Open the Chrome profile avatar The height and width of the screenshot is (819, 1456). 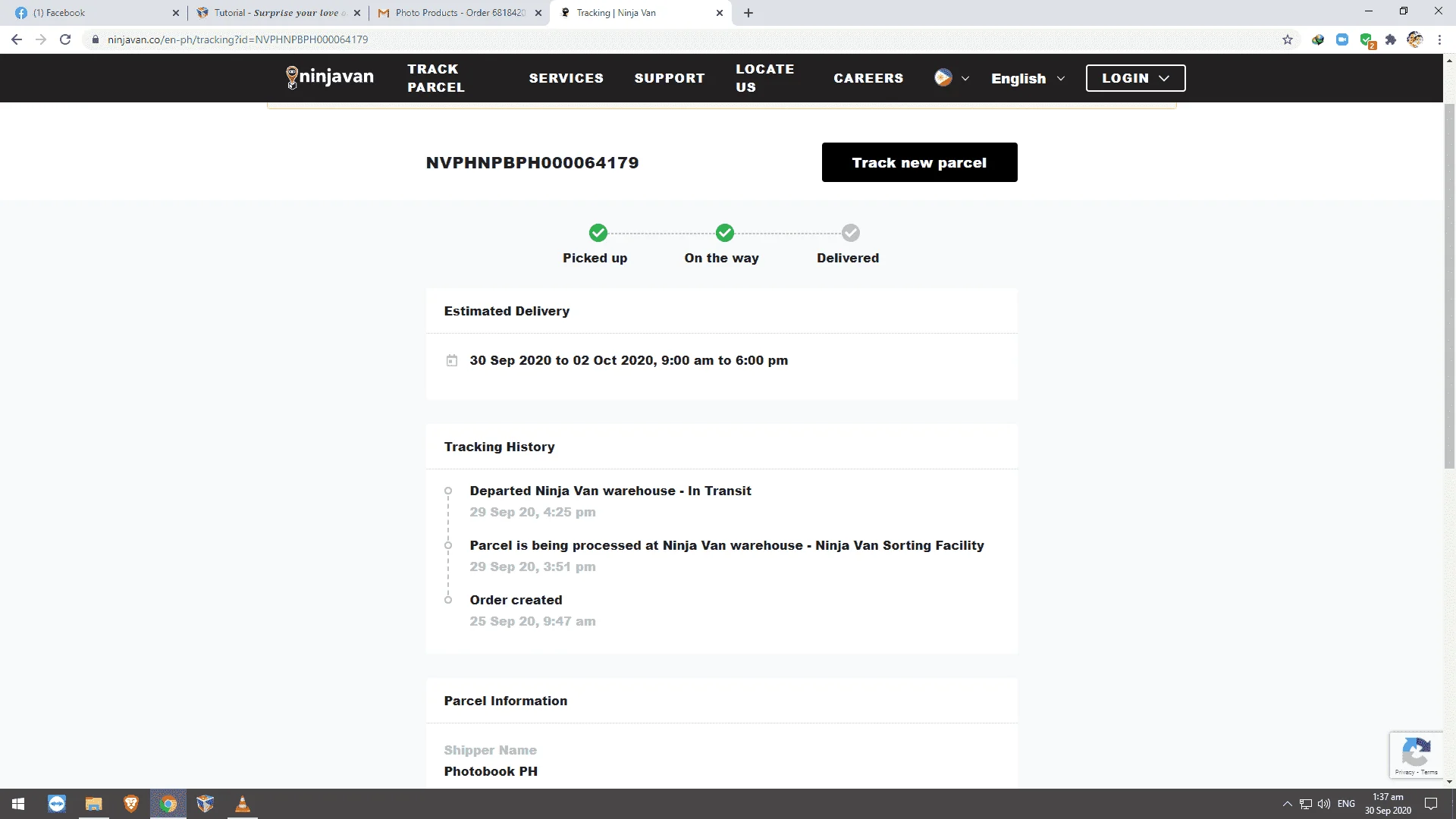(x=1415, y=39)
